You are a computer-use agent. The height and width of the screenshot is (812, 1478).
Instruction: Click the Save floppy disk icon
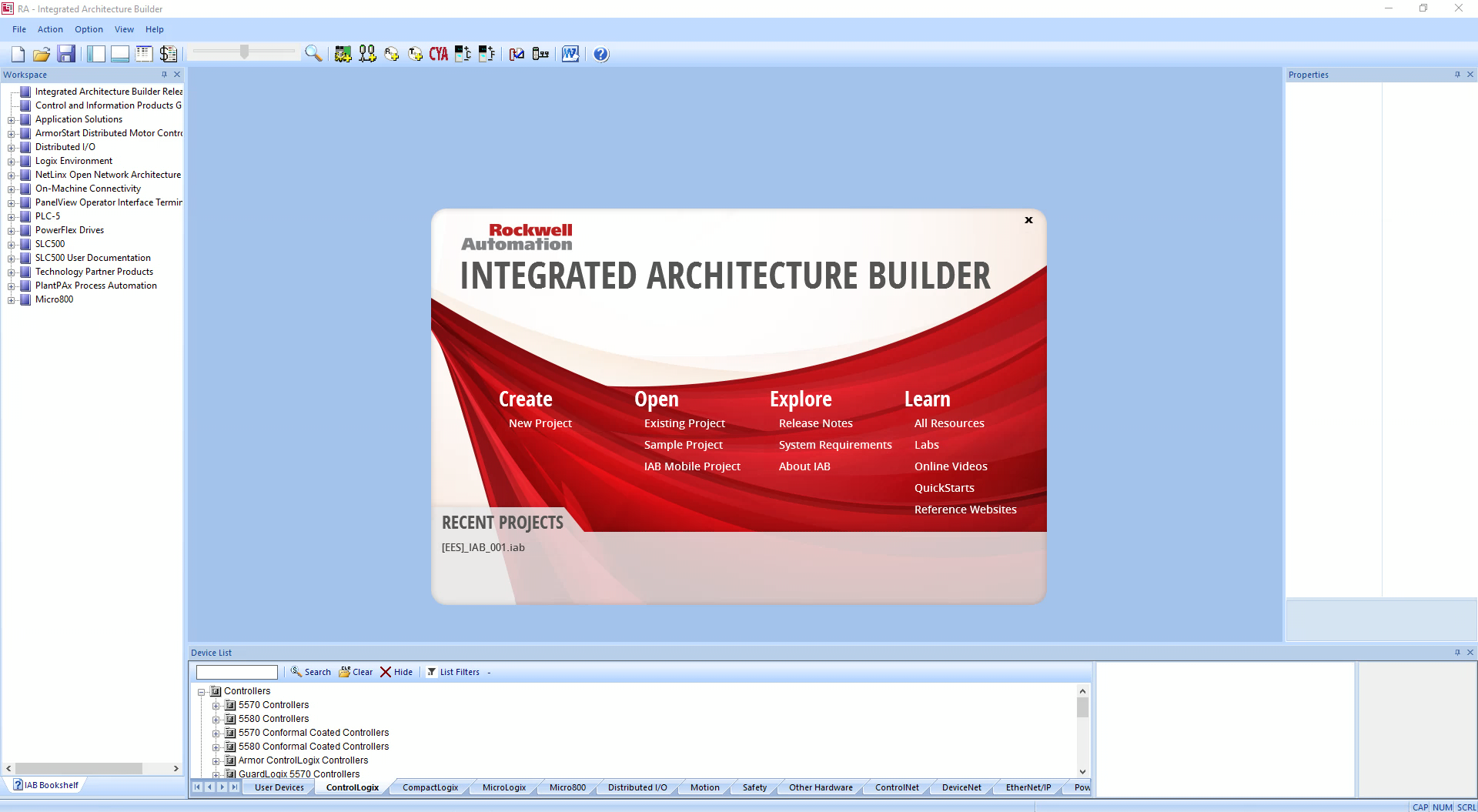(x=66, y=54)
